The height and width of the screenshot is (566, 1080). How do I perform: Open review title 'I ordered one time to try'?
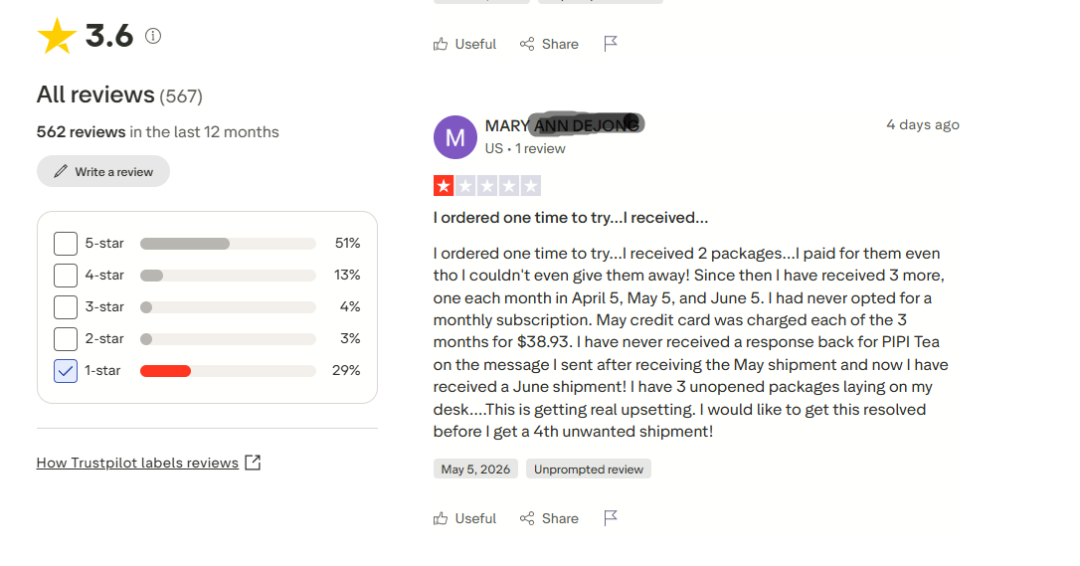coord(570,218)
